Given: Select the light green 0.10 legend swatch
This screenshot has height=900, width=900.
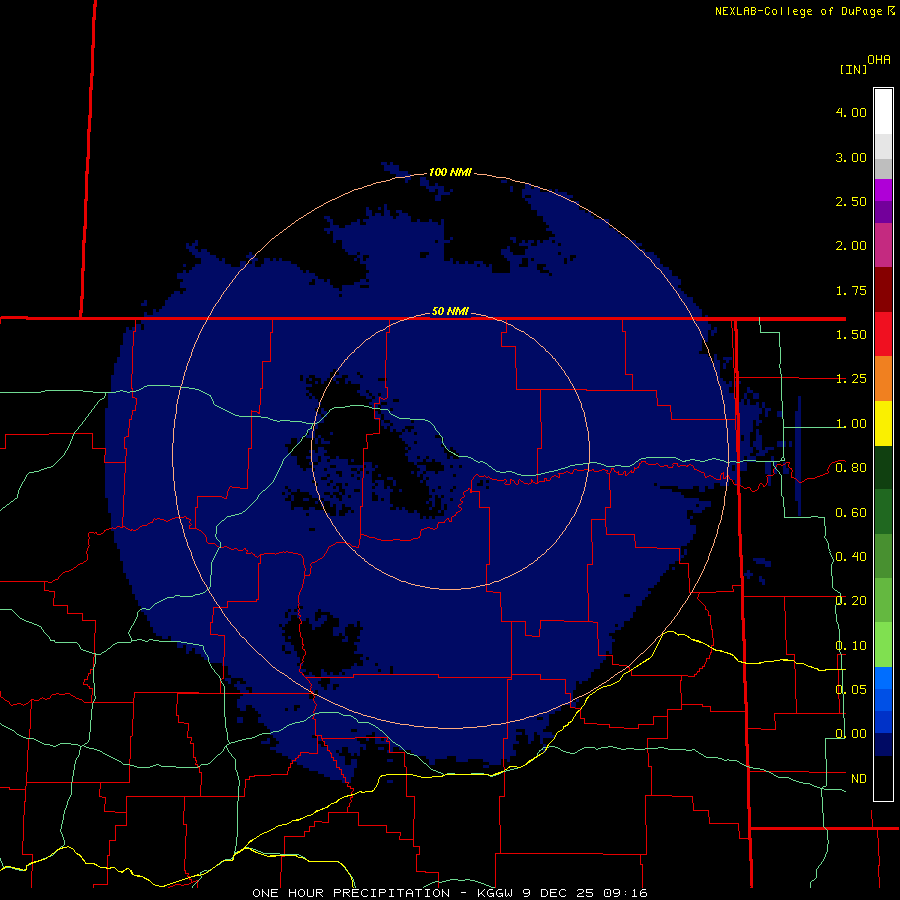Looking at the screenshot, I should 883,645.
